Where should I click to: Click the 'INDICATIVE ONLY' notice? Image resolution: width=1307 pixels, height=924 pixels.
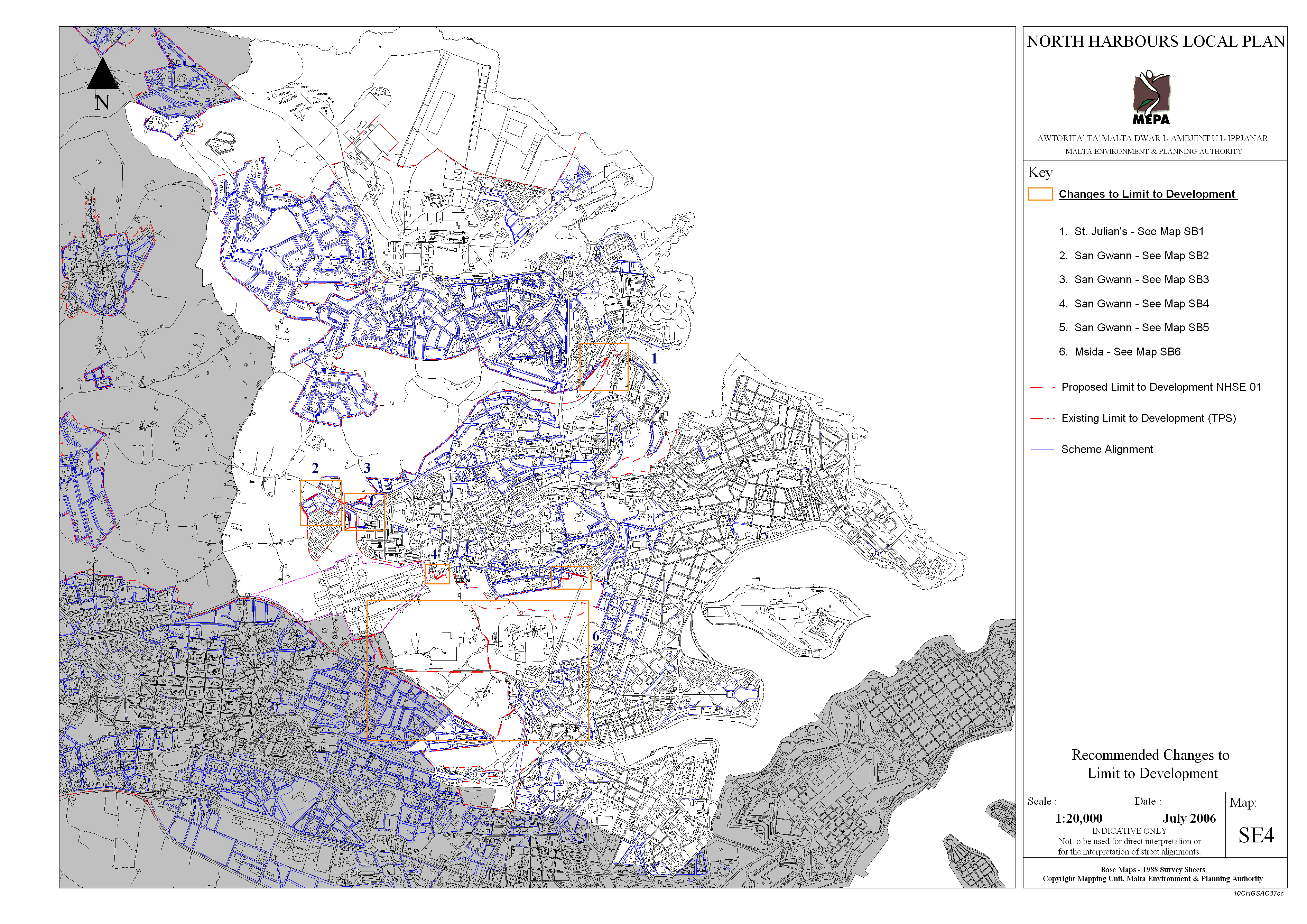pos(1129,831)
